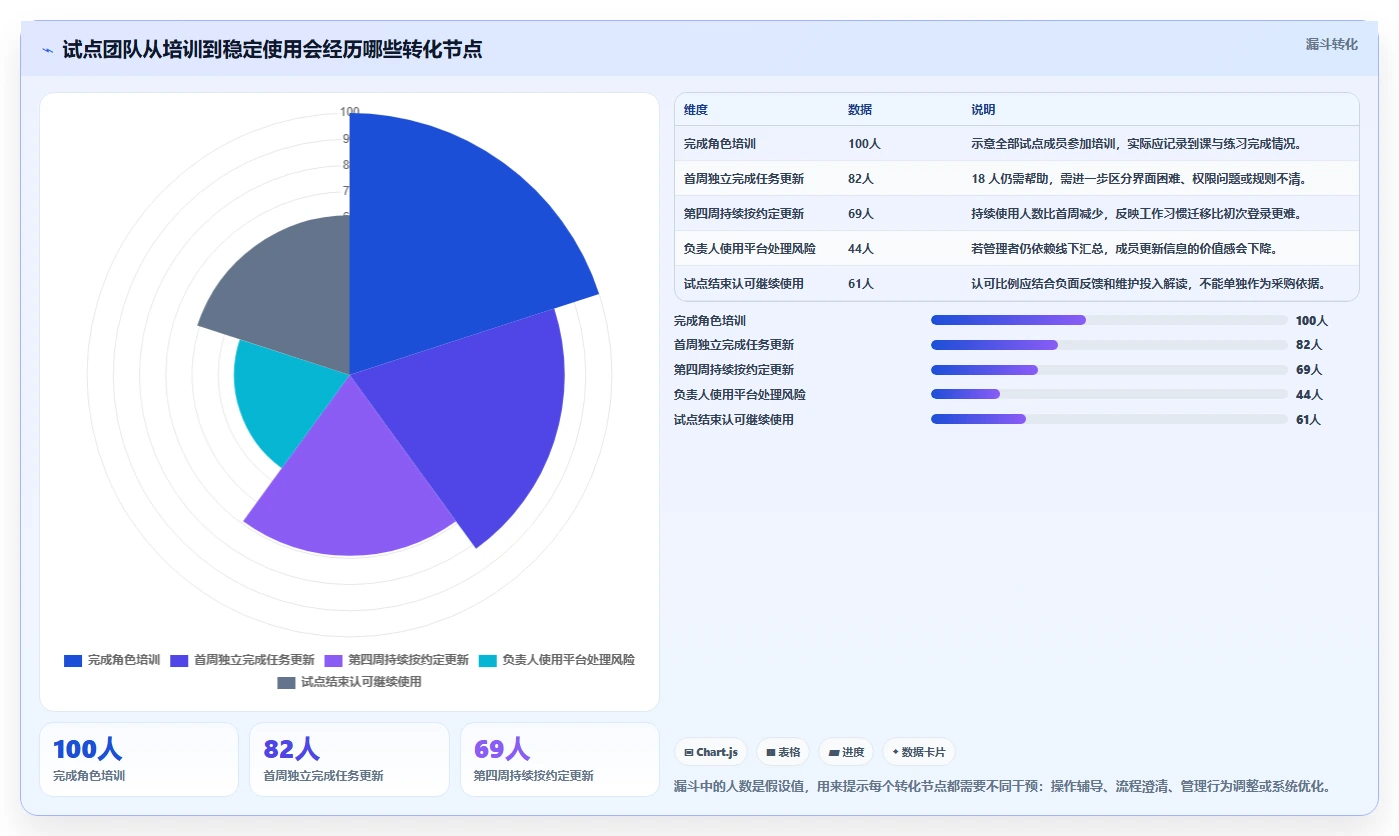This screenshot has width=1399, height=836.
Task: Click table value 82人
Action: click(x=861, y=179)
